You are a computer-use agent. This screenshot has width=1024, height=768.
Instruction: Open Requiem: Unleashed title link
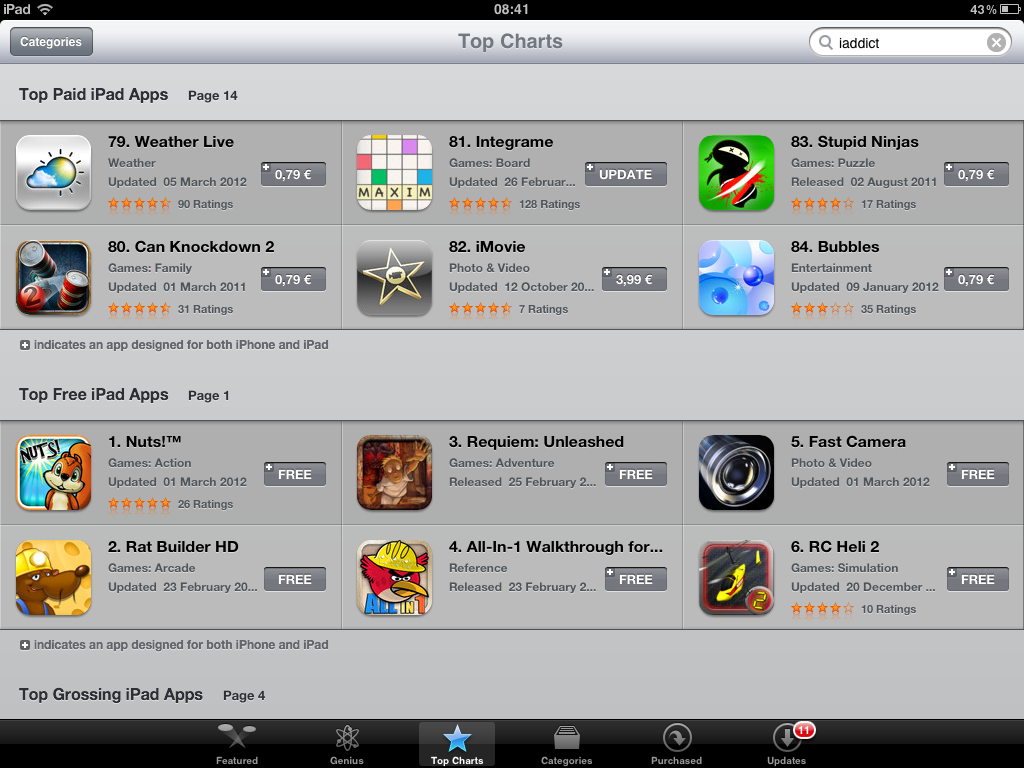click(x=536, y=442)
